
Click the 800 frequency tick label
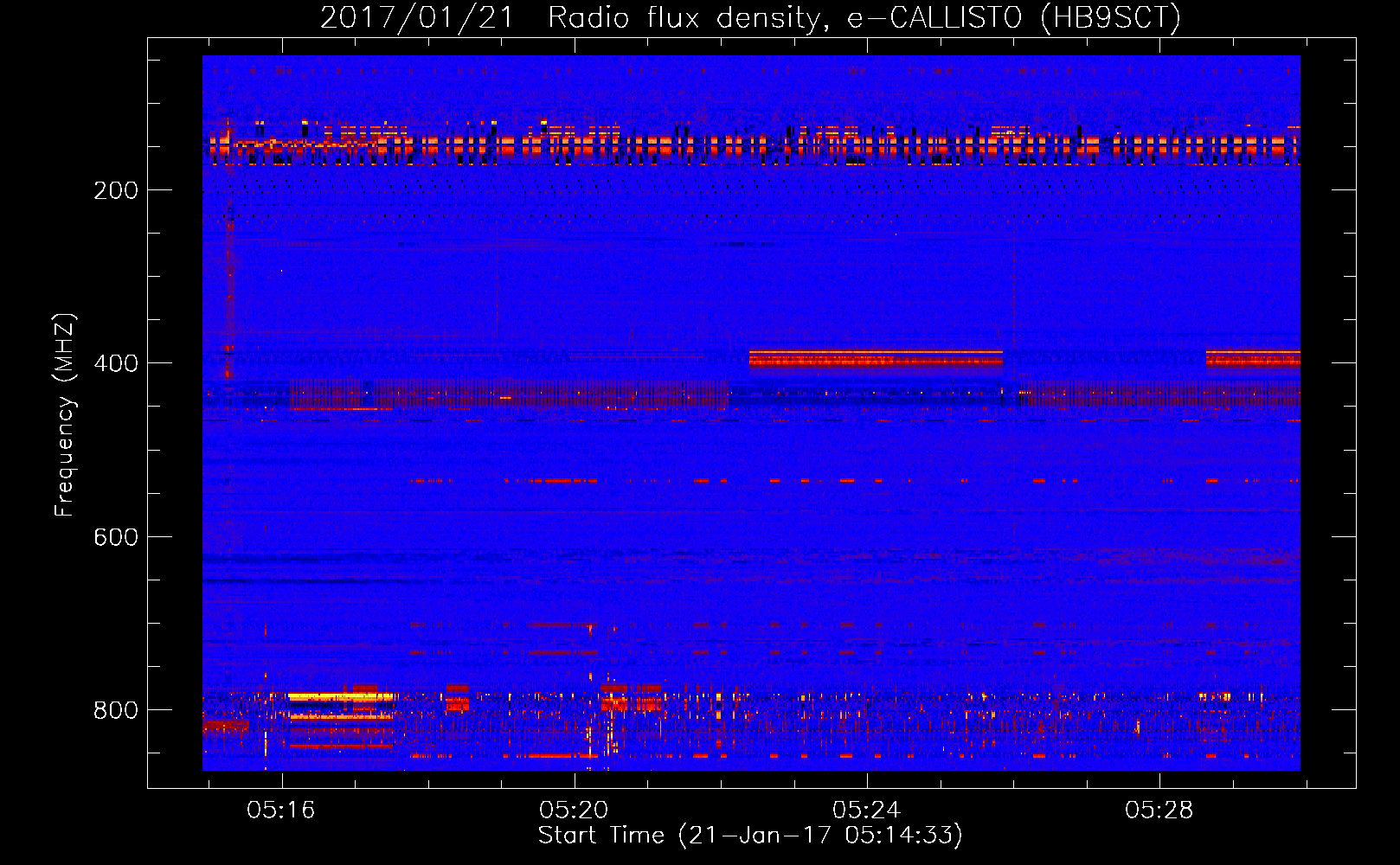116,710
